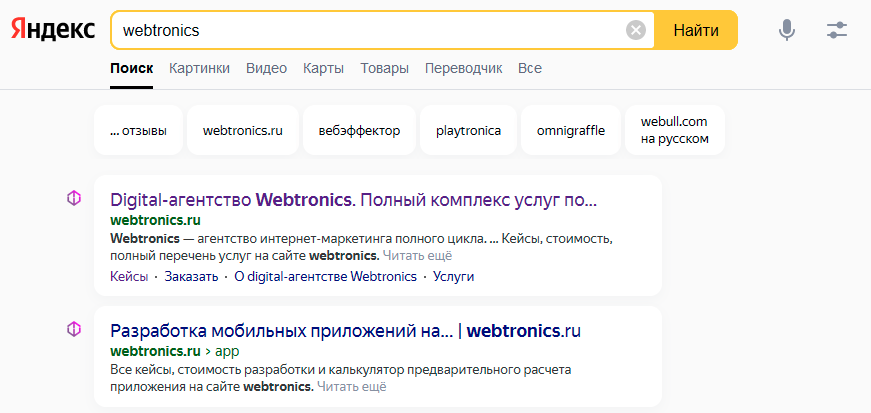This screenshot has width=871, height=413.
Task: Click favicon beside Разработка мобильных приложений result
Action: 73,330
